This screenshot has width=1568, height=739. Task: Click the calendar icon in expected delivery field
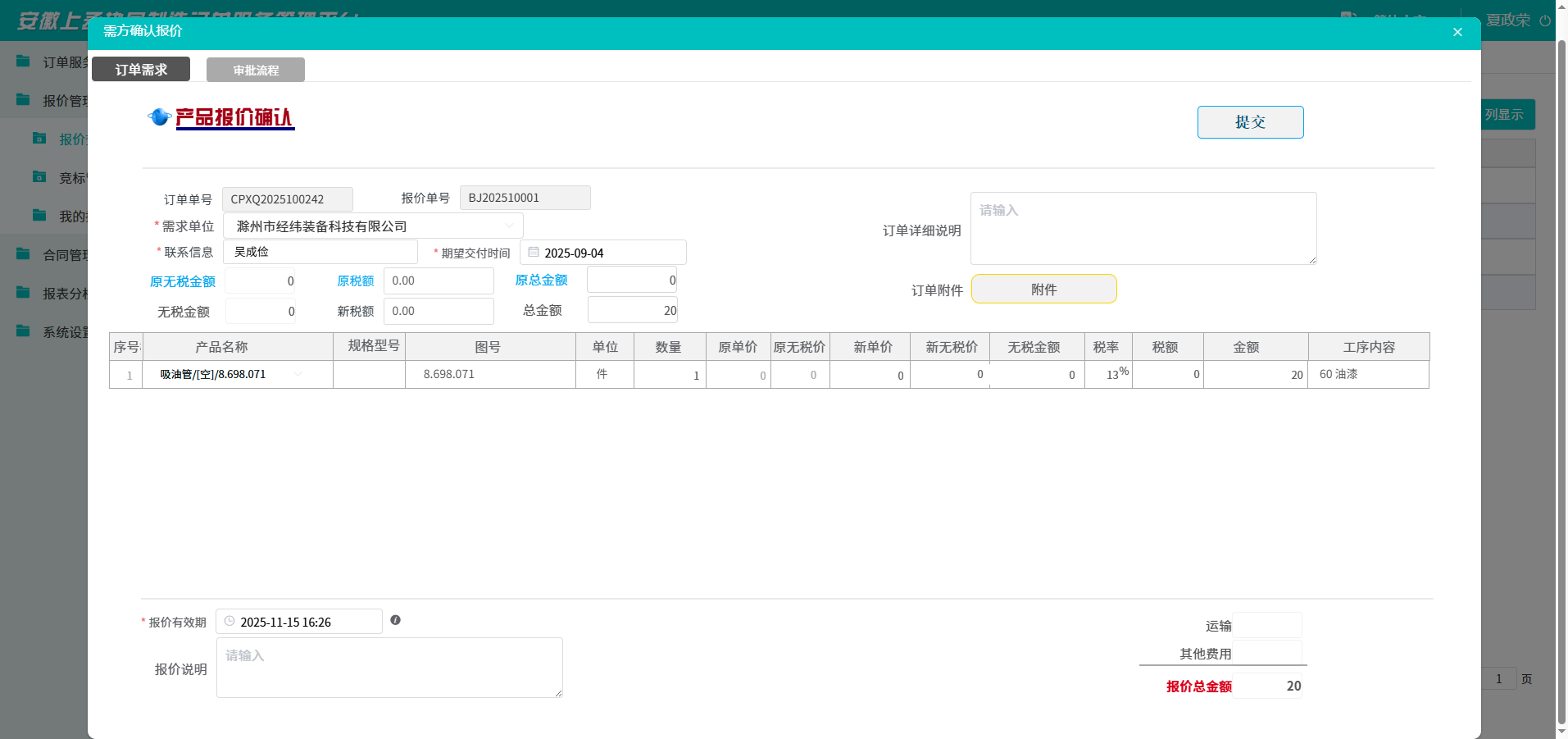pos(534,253)
